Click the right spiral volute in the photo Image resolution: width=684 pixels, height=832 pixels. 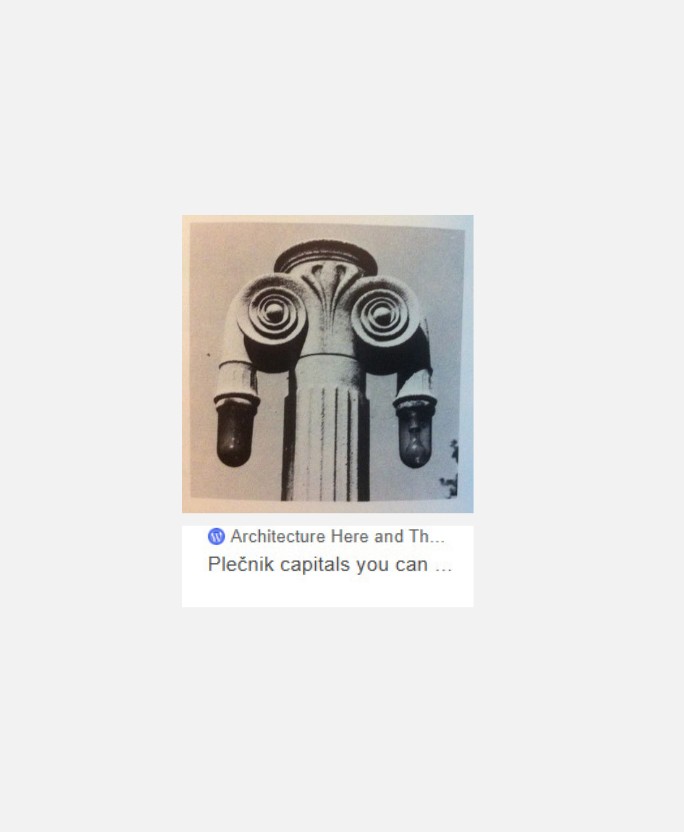pyautogui.click(x=383, y=314)
